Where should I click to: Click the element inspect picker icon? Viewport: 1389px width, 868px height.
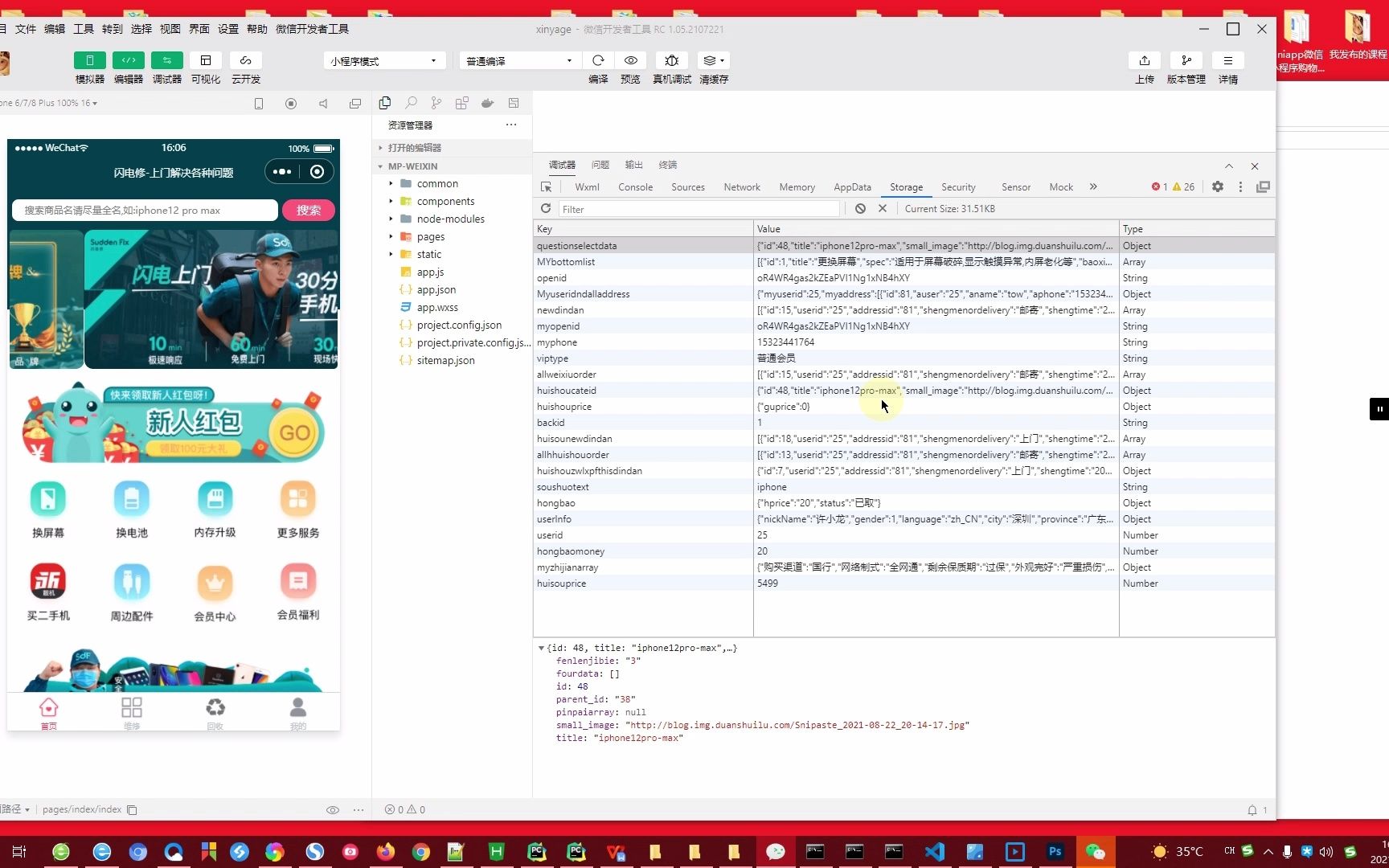(547, 186)
